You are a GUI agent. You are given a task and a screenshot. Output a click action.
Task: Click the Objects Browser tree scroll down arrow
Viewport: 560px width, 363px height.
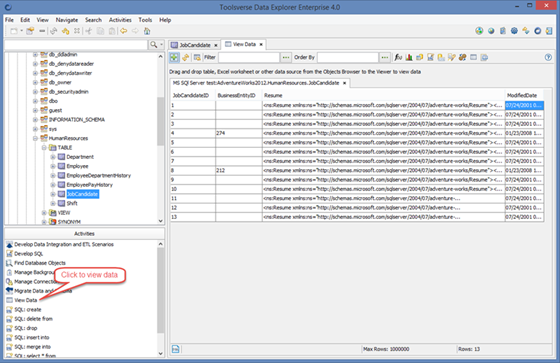(x=160, y=221)
